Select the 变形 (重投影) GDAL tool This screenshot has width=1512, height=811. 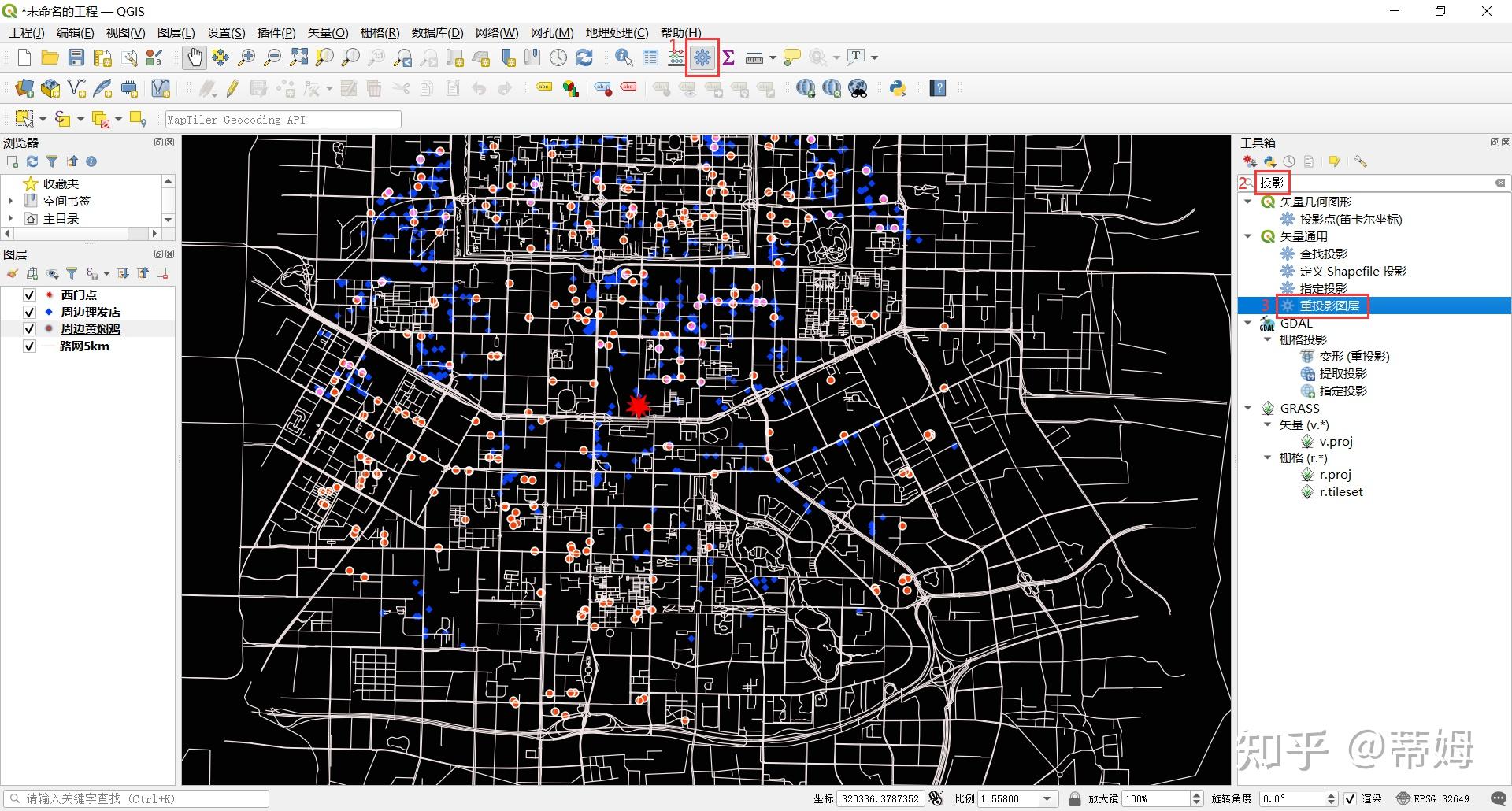pos(1354,356)
